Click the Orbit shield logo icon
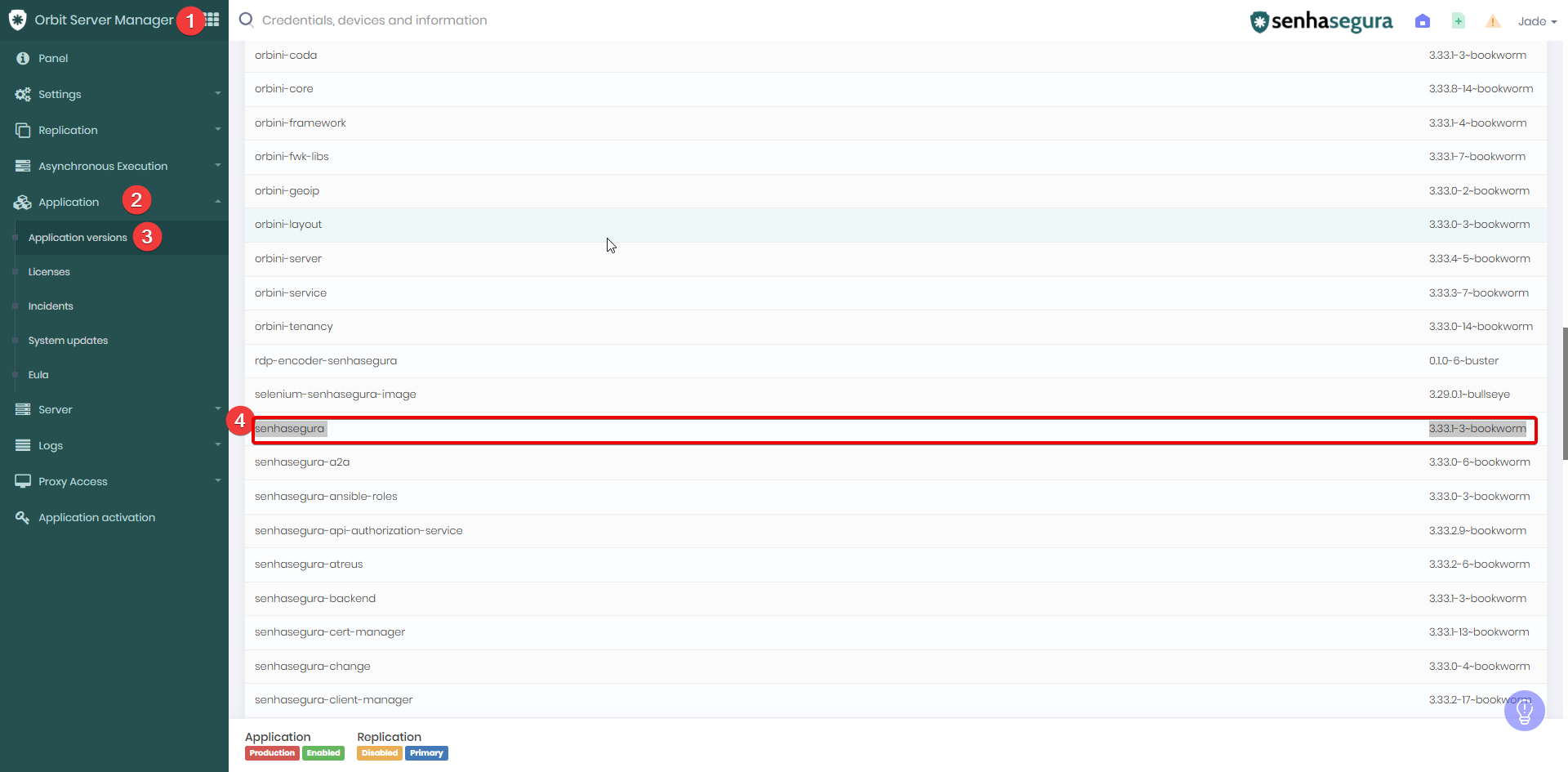 (x=17, y=20)
